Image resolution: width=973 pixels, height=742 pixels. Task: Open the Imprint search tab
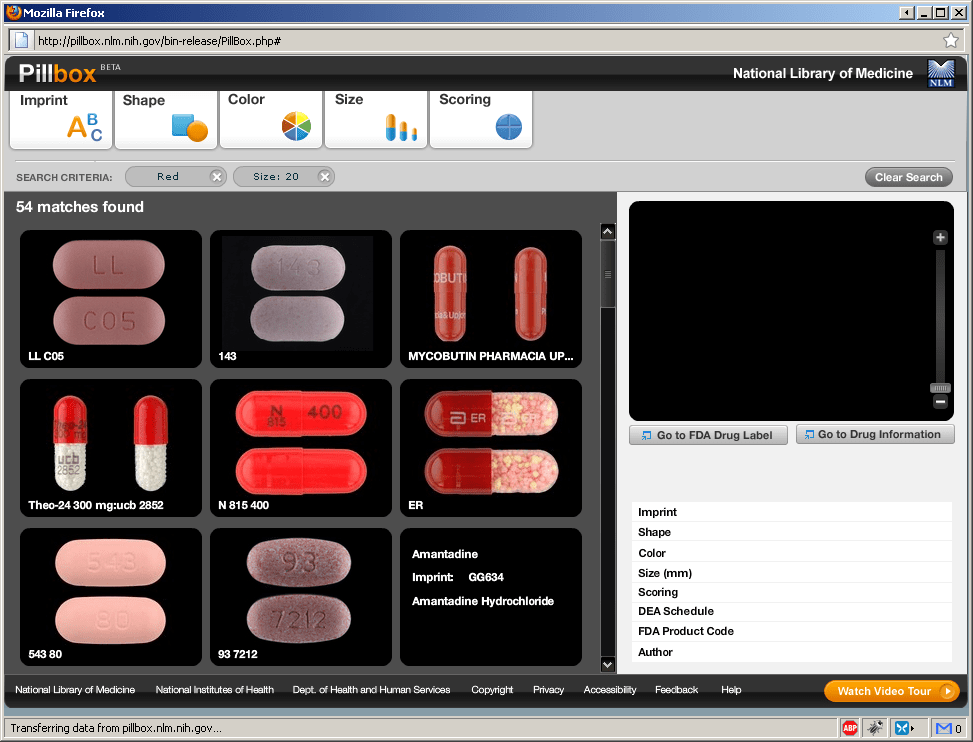tap(61, 119)
